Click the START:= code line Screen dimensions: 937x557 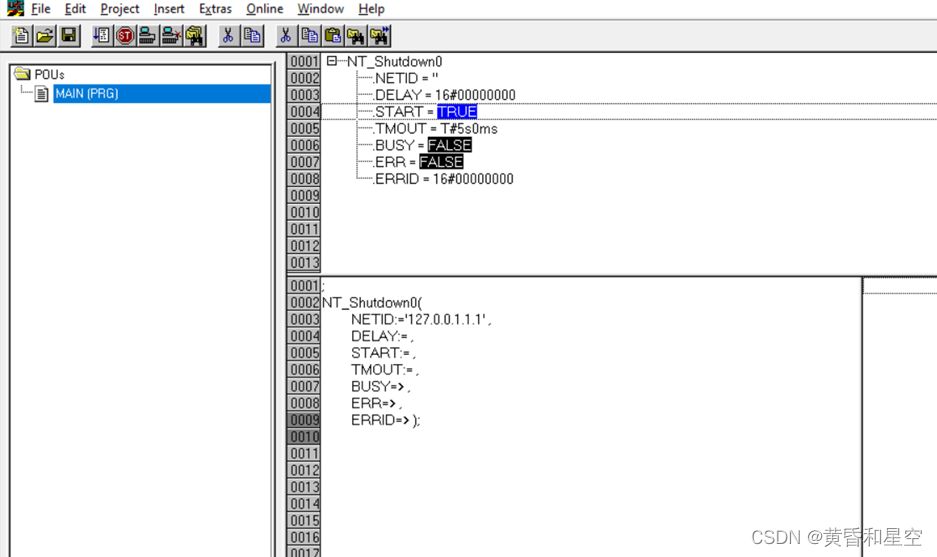coord(383,353)
